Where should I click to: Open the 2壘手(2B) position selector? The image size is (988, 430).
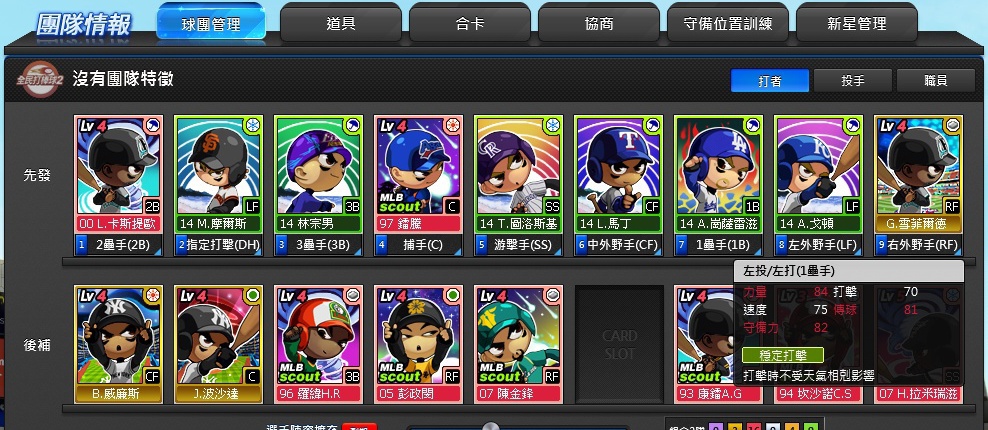coord(118,245)
